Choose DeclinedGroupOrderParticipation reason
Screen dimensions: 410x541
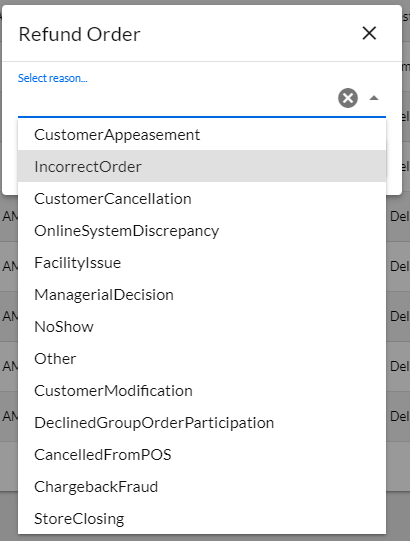point(202,423)
